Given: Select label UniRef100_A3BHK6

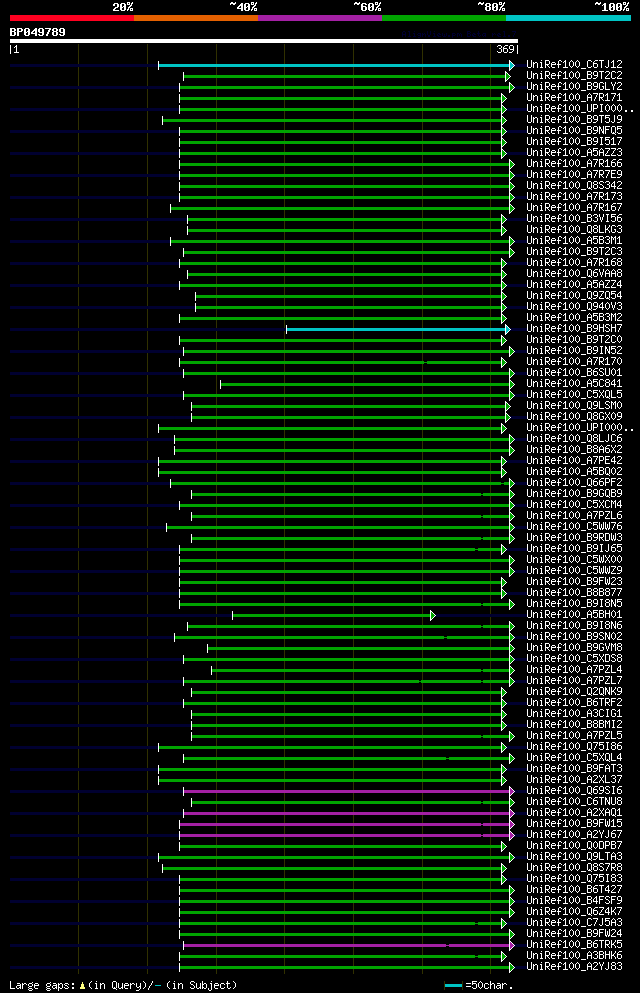Looking at the screenshot, I should click(x=574, y=956).
